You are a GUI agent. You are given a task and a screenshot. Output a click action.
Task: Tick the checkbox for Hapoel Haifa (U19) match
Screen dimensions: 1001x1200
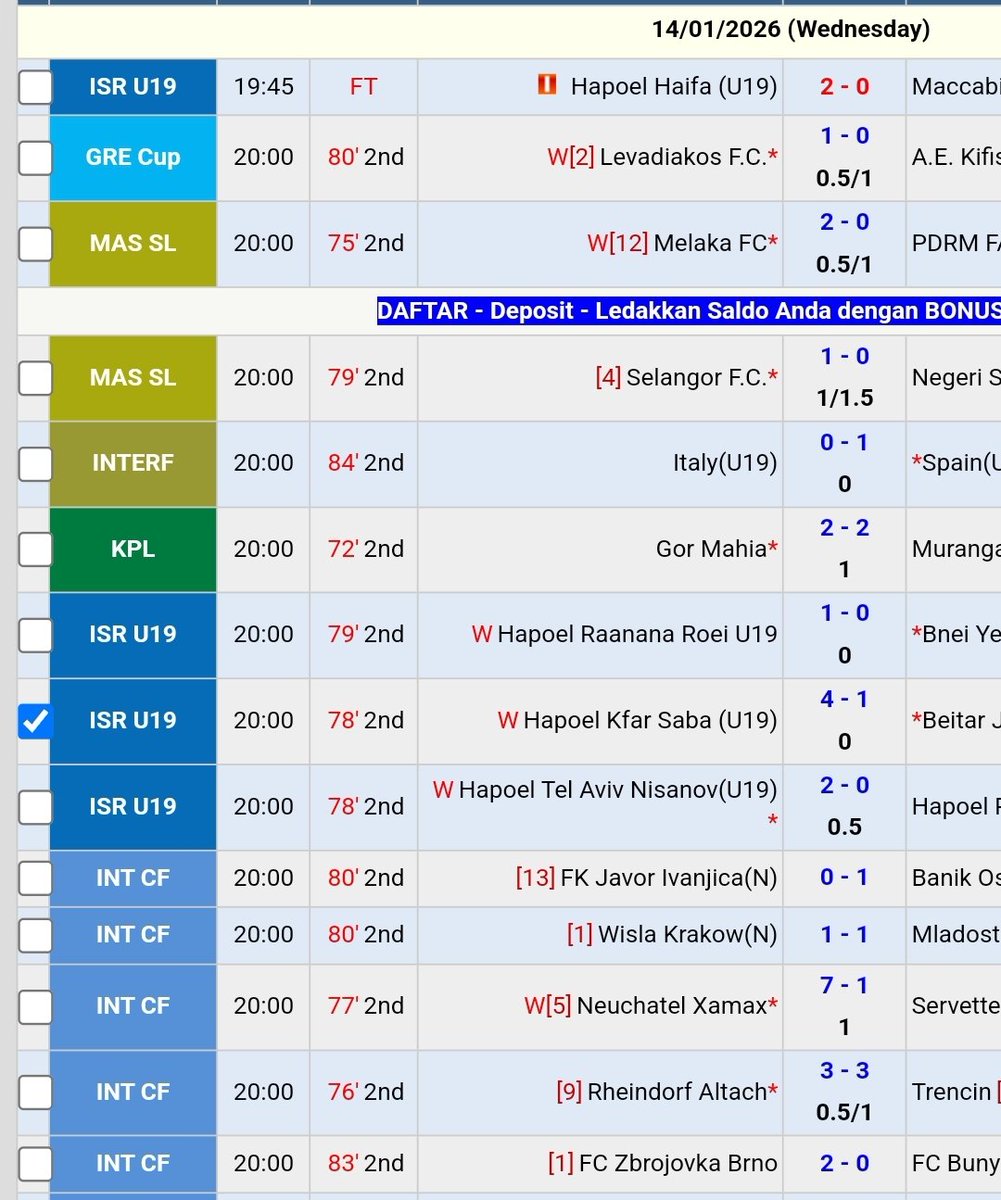35,87
